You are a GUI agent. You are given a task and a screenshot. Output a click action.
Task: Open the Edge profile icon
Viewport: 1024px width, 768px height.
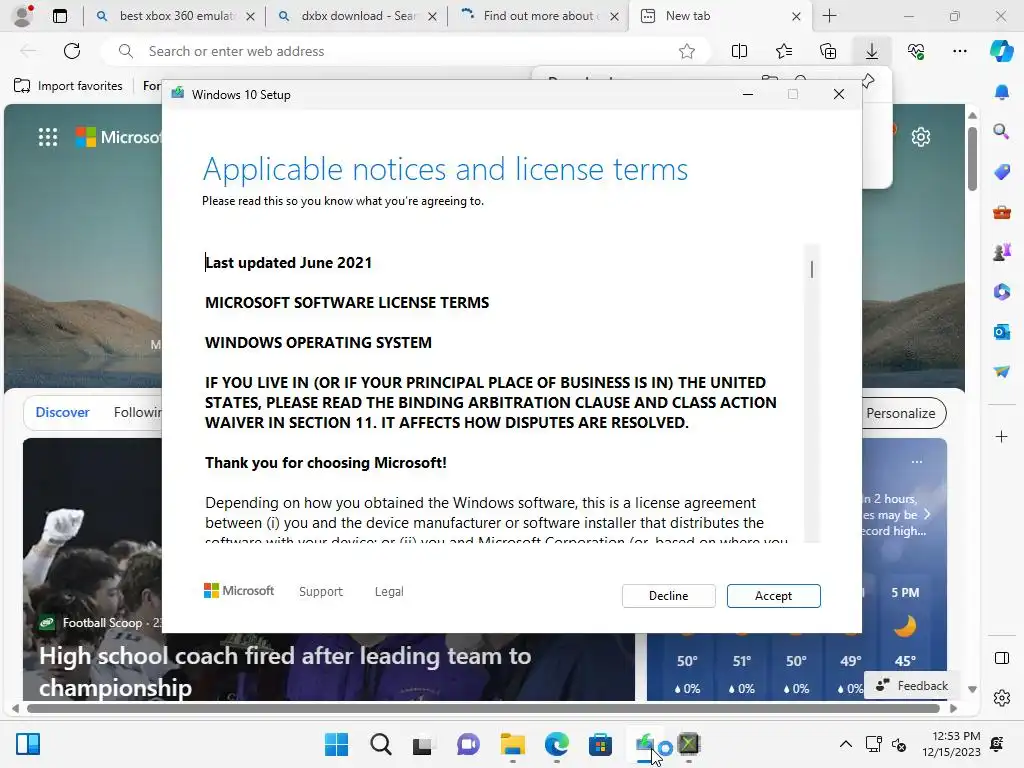point(24,16)
